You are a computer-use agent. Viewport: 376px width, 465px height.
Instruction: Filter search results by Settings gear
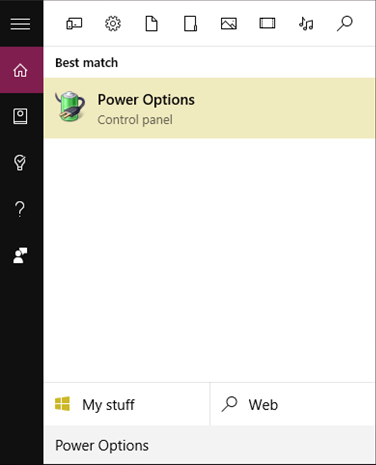pos(113,24)
